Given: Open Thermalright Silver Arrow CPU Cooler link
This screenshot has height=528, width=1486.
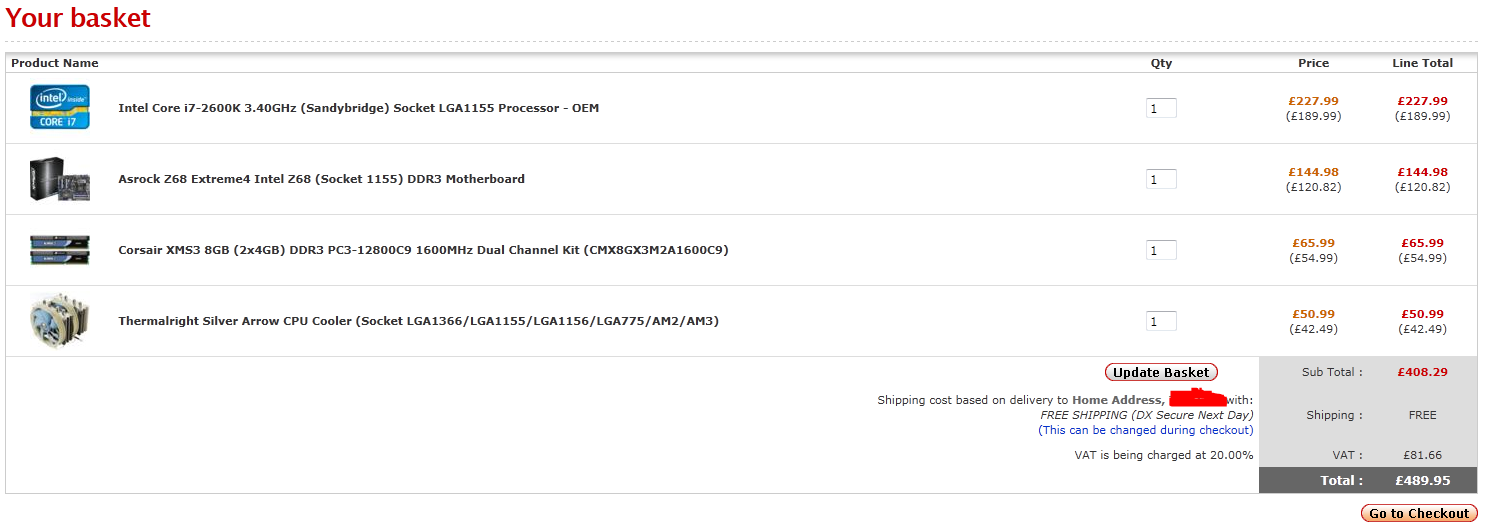Looking at the screenshot, I should [418, 321].
